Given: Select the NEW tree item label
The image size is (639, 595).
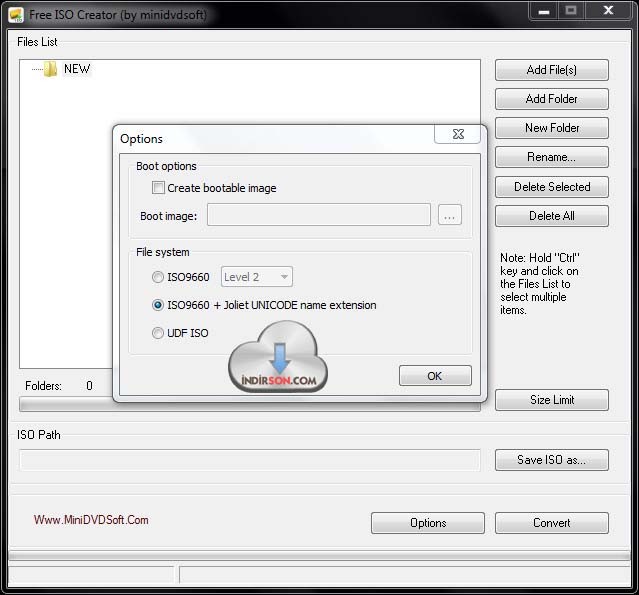Looking at the screenshot, I should (77, 68).
